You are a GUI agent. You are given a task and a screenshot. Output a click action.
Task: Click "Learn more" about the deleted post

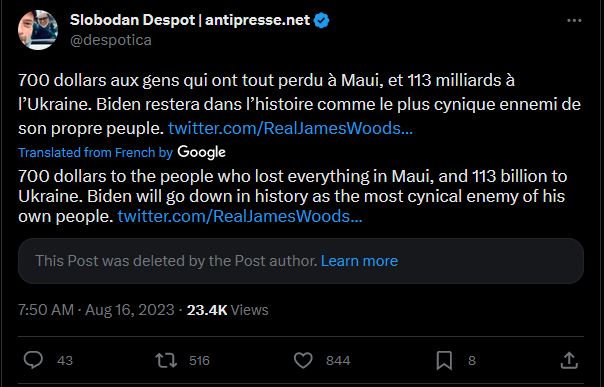pyautogui.click(x=359, y=261)
